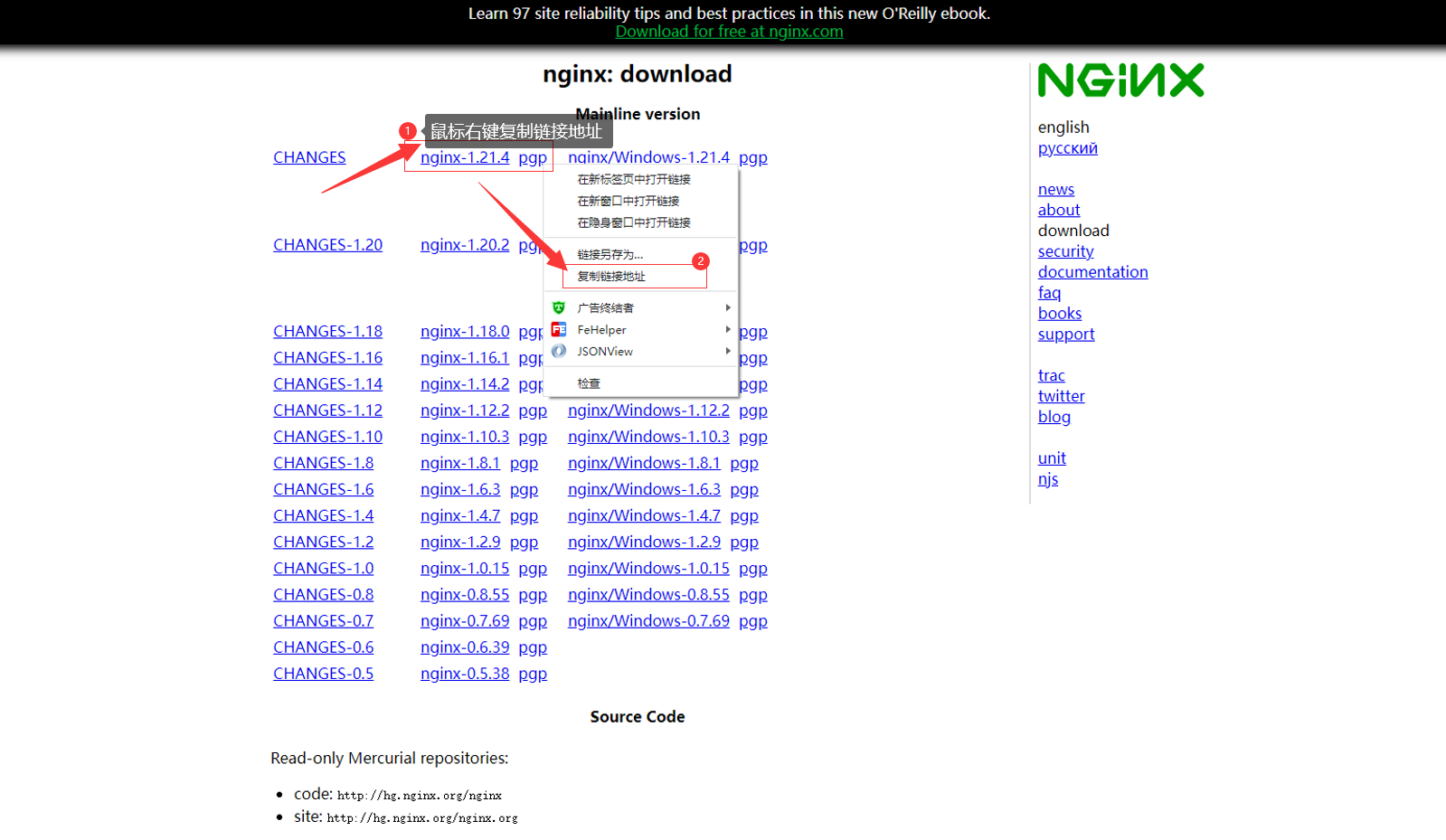Open the CHANGES-1.0 link
This screenshot has width=1446, height=840.
click(x=324, y=569)
